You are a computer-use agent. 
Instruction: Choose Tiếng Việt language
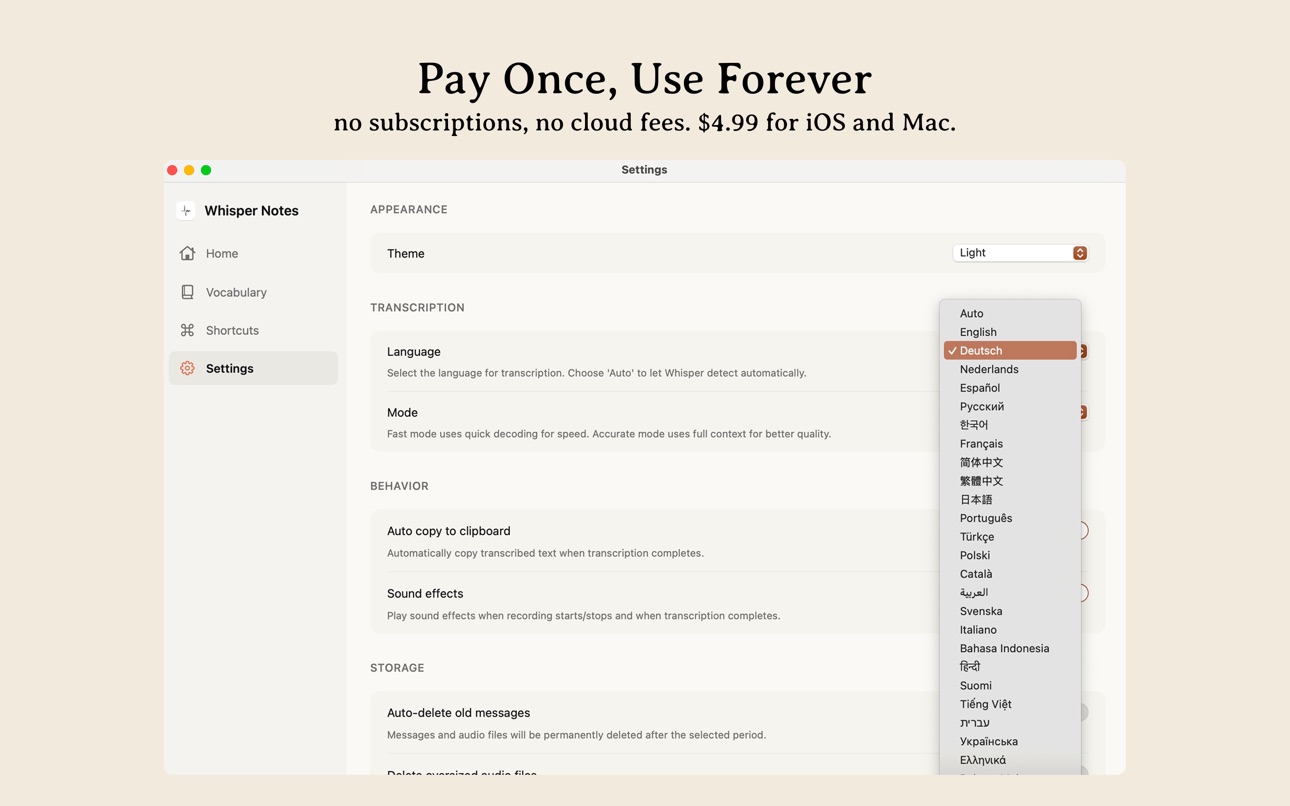click(1010, 704)
